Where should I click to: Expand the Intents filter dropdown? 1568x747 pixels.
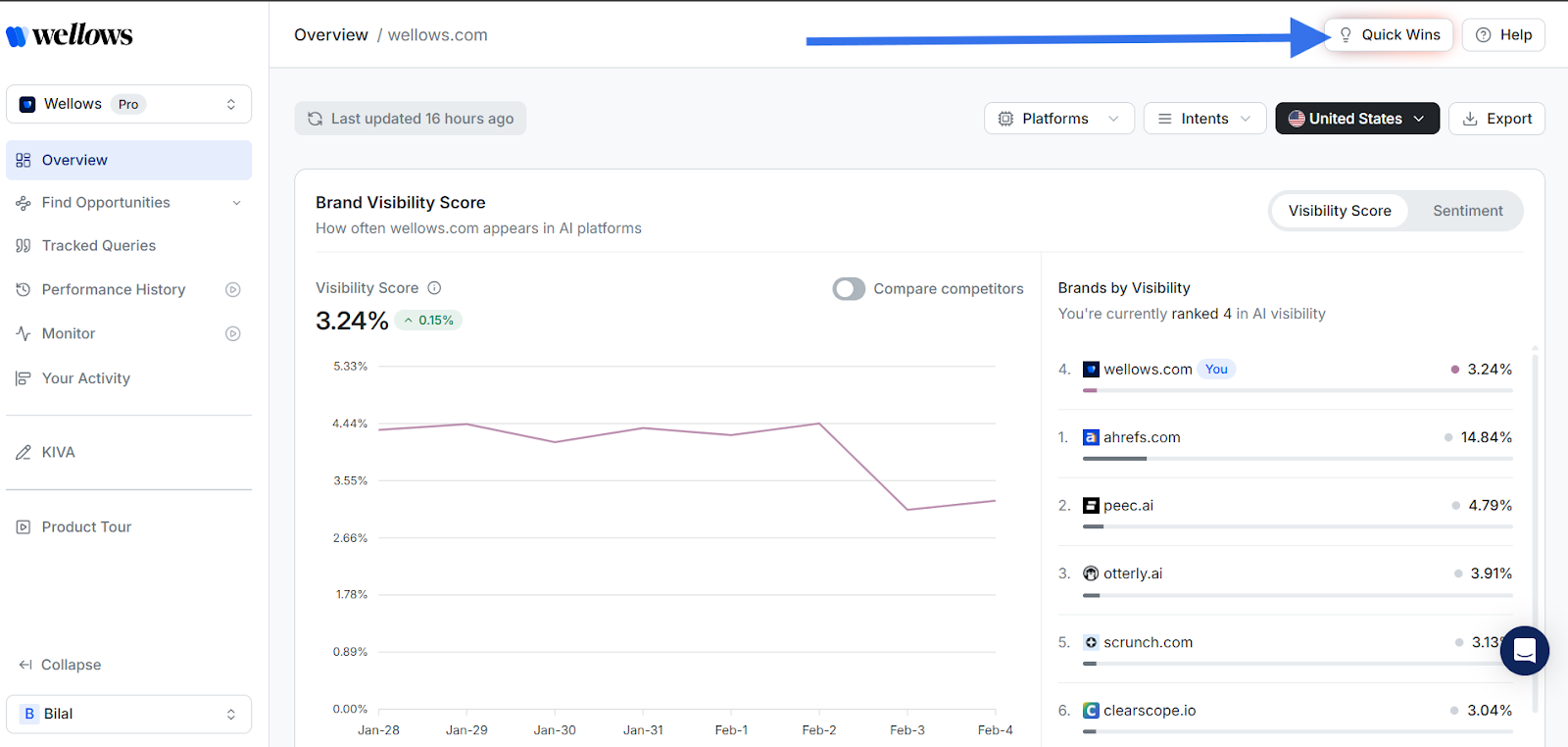pos(1204,119)
